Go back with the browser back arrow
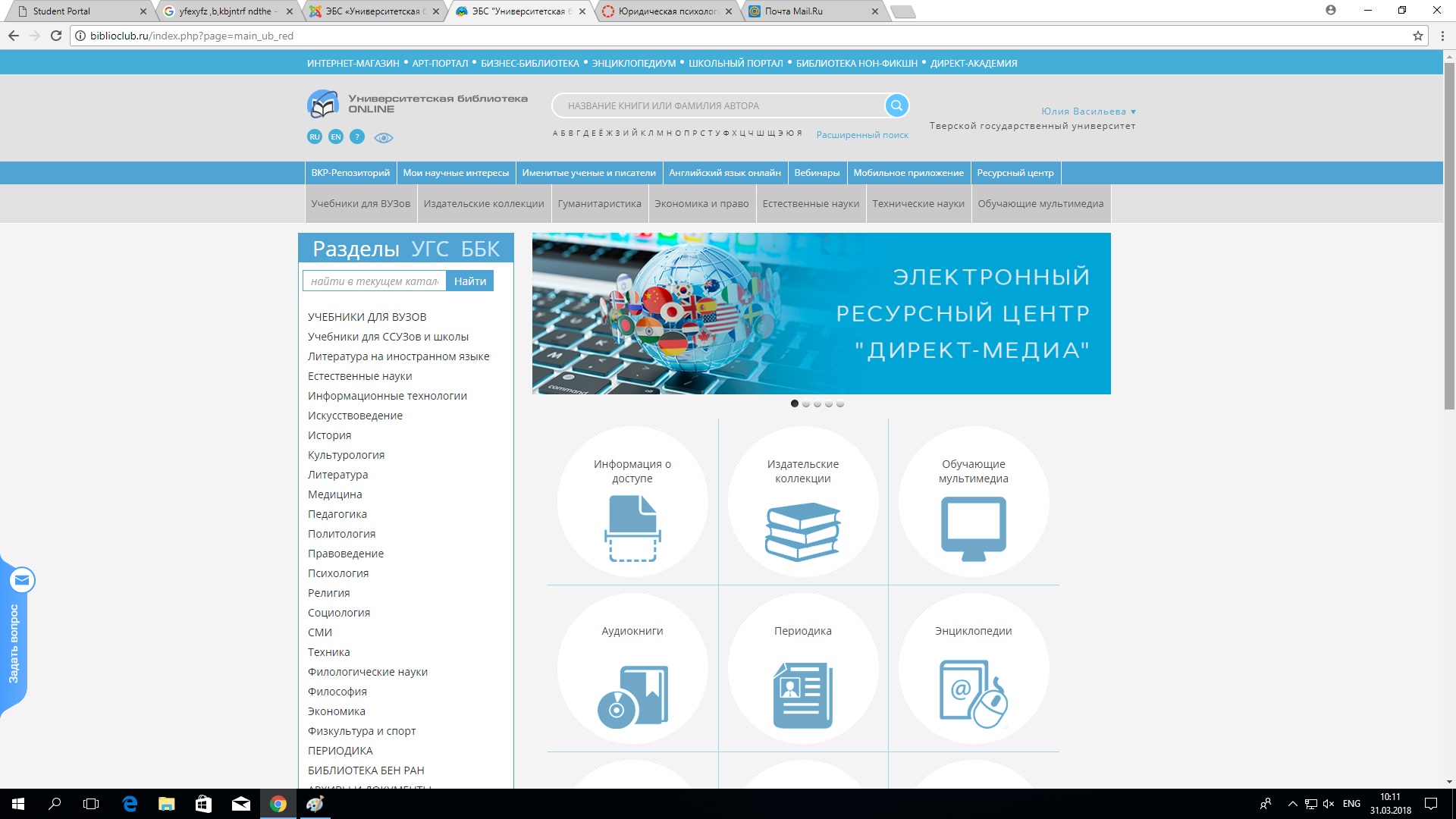The width and height of the screenshot is (1456, 819). click(13, 36)
